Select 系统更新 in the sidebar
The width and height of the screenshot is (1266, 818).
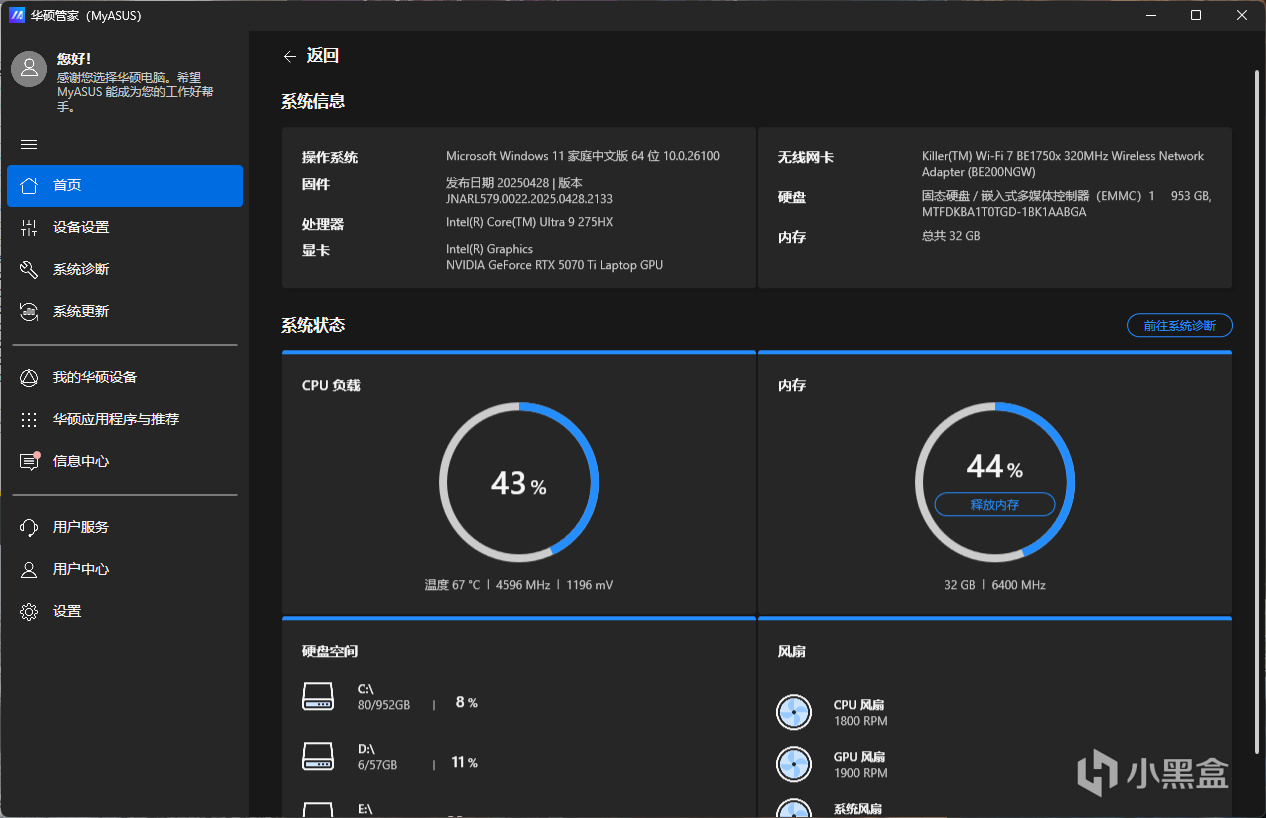(x=125, y=312)
